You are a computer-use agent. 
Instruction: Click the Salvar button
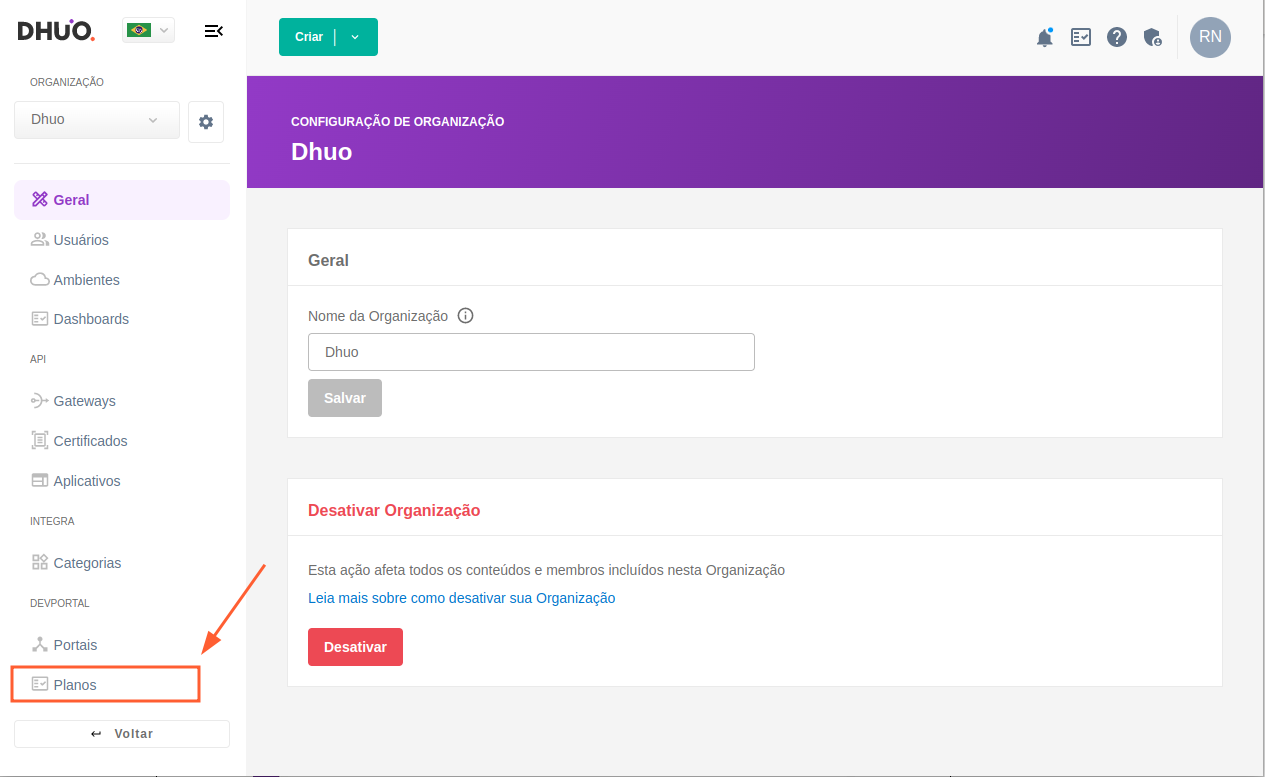pyautogui.click(x=345, y=398)
